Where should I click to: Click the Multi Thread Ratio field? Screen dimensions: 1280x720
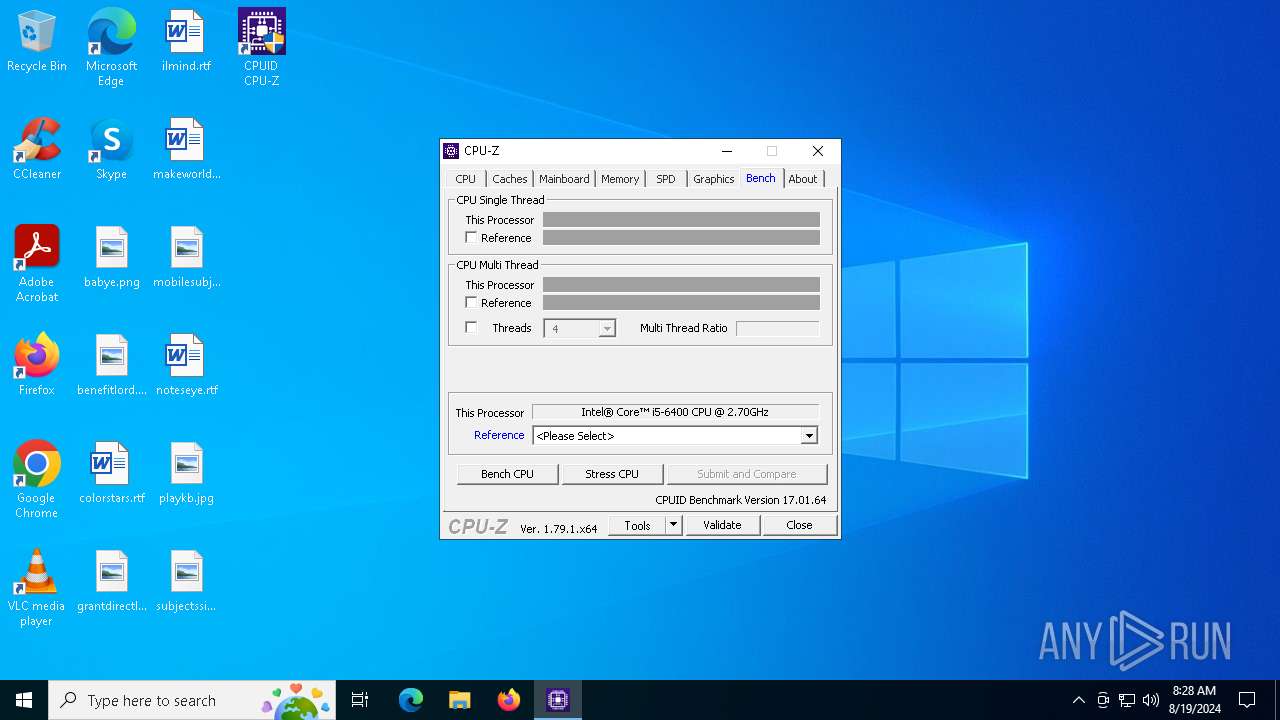coord(777,328)
